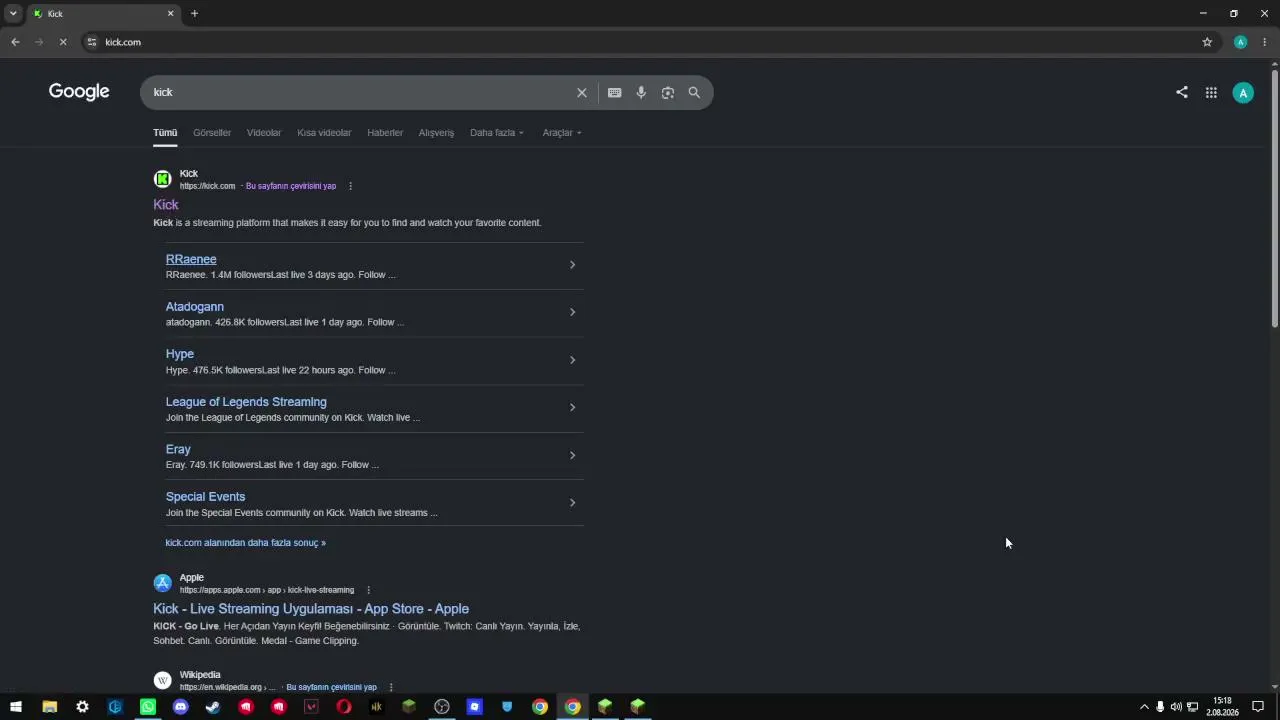Show hidden system tray icons
This screenshot has height=720, width=1280.
point(1144,707)
